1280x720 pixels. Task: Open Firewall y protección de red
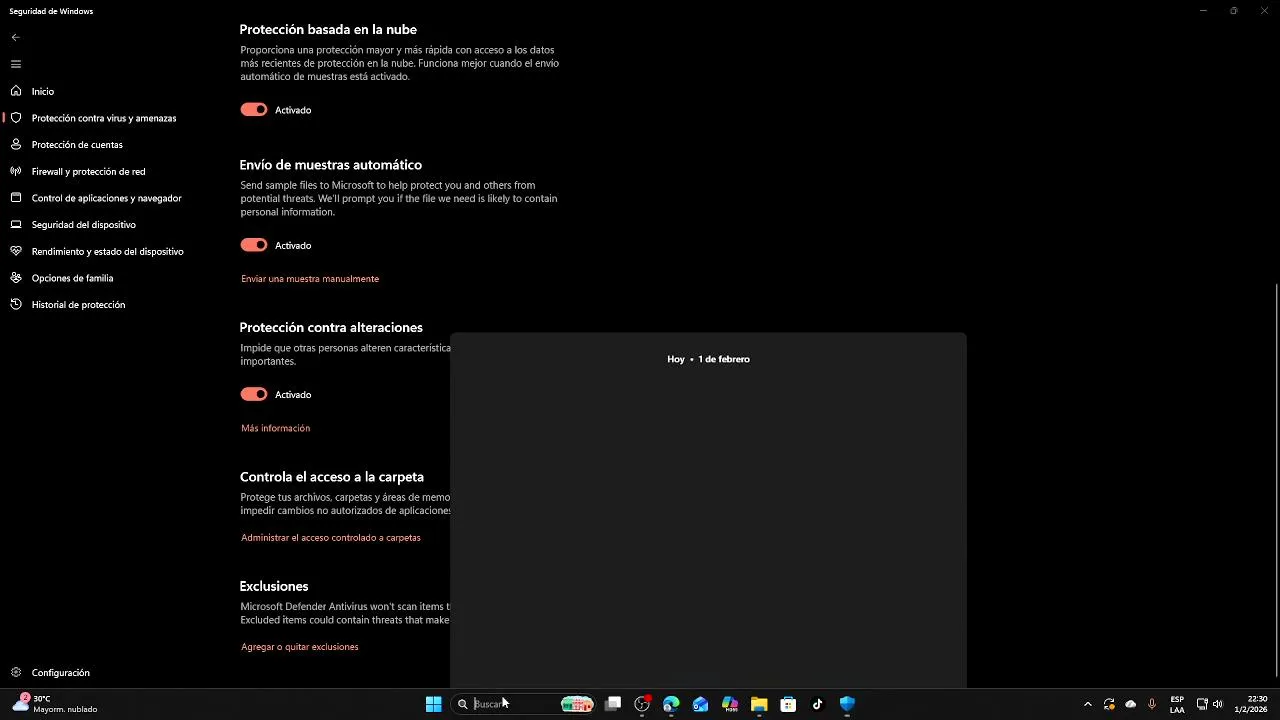coord(88,171)
